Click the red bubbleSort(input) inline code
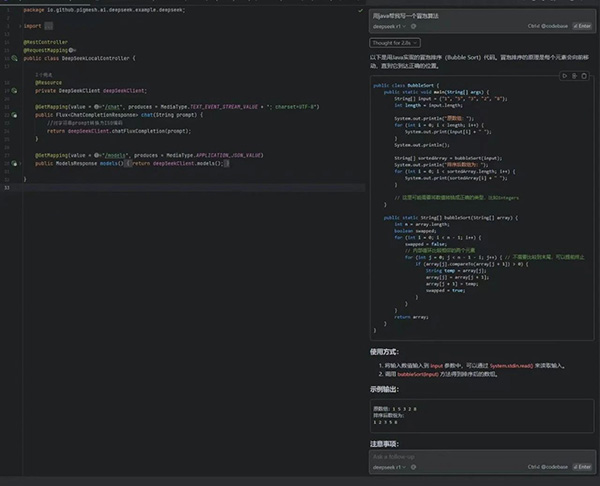This screenshot has width=600, height=486. 418,374
